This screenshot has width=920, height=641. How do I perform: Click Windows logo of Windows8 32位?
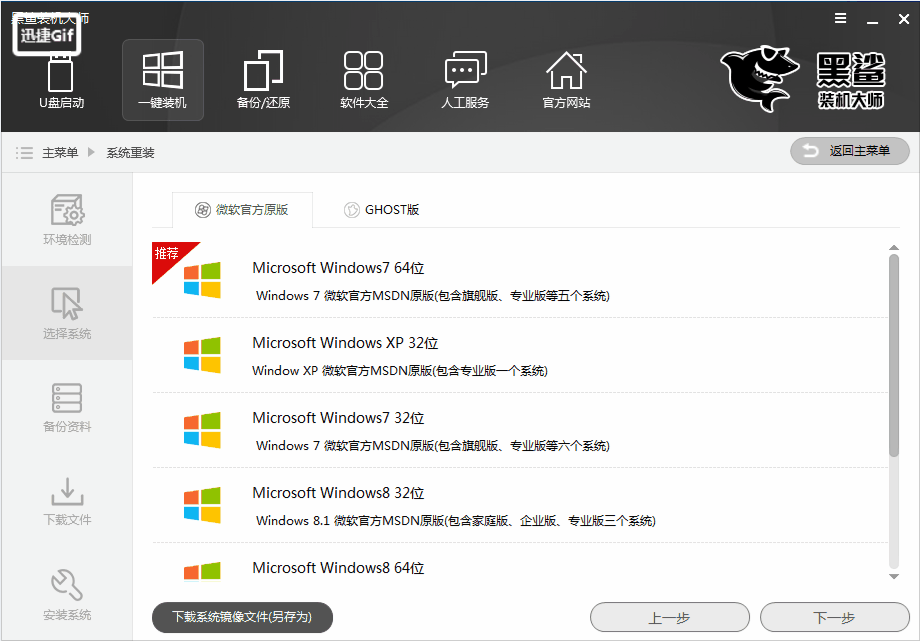click(x=202, y=505)
